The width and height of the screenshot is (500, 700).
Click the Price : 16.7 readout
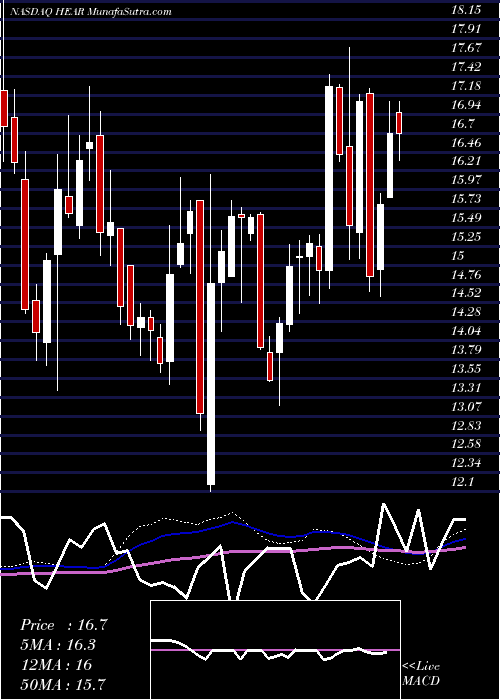coord(63,625)
